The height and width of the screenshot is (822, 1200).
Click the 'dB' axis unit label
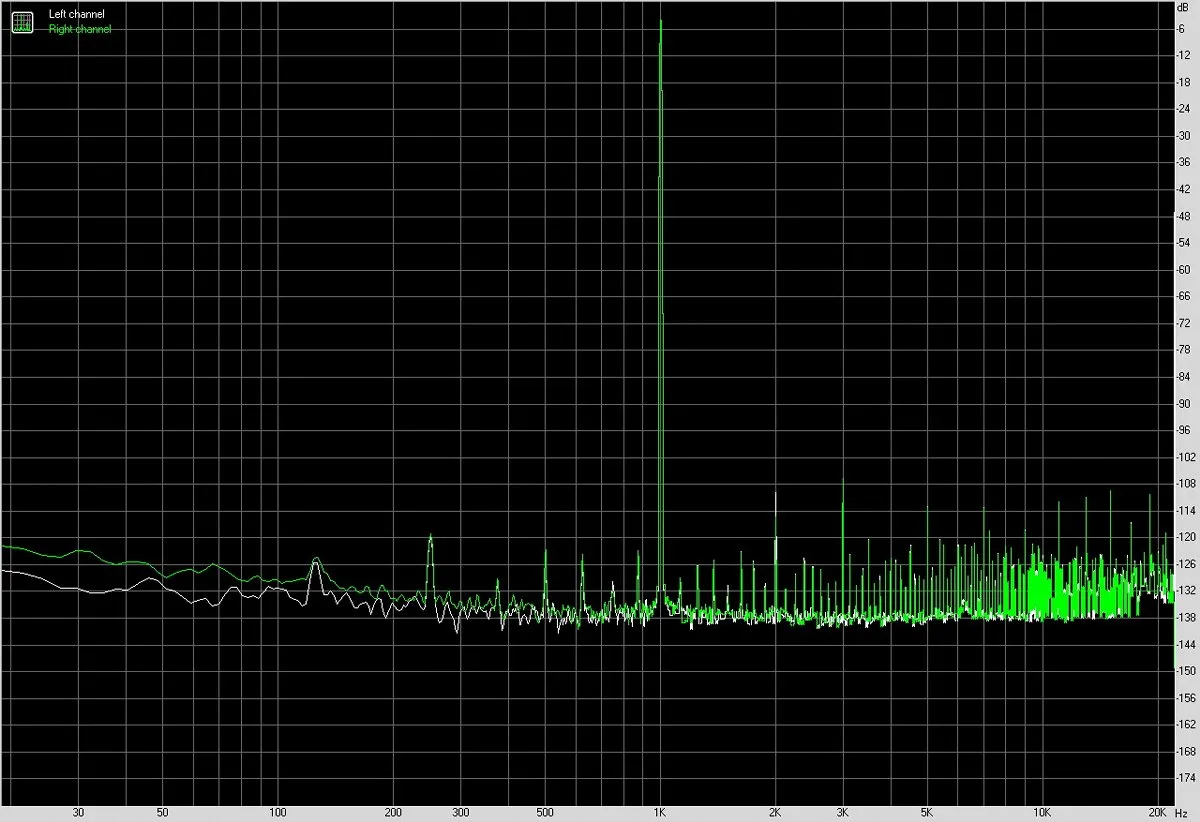coord(1183,7)
